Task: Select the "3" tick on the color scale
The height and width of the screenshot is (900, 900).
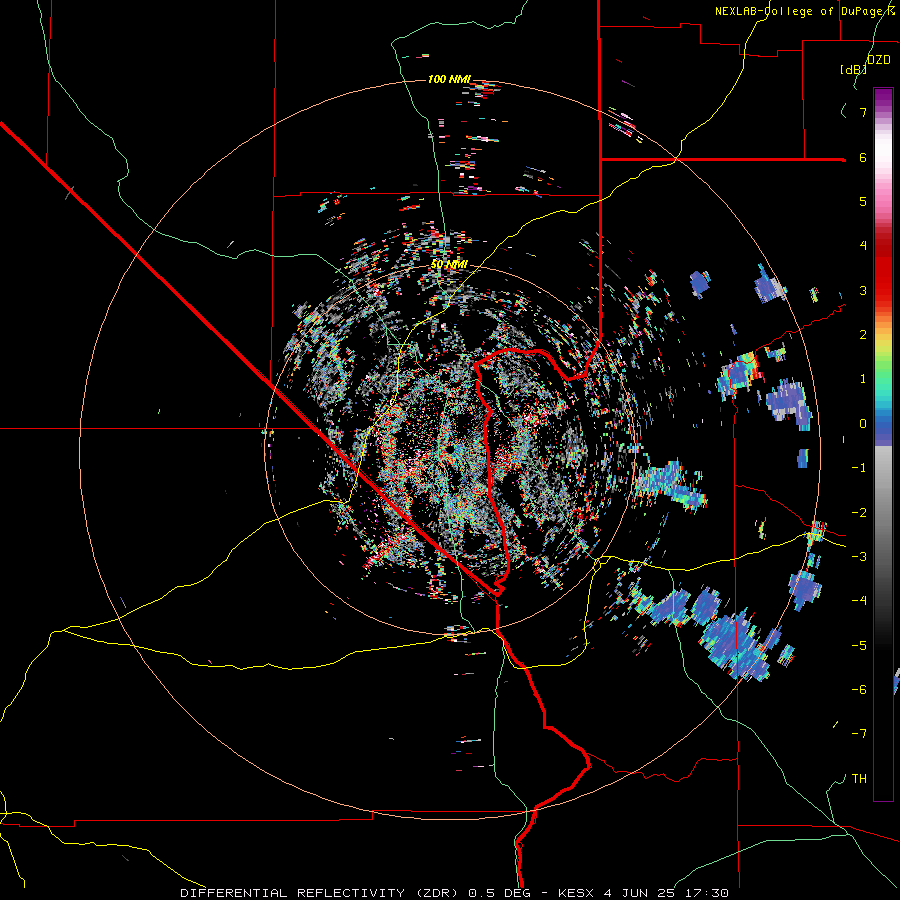Action: 863,290
